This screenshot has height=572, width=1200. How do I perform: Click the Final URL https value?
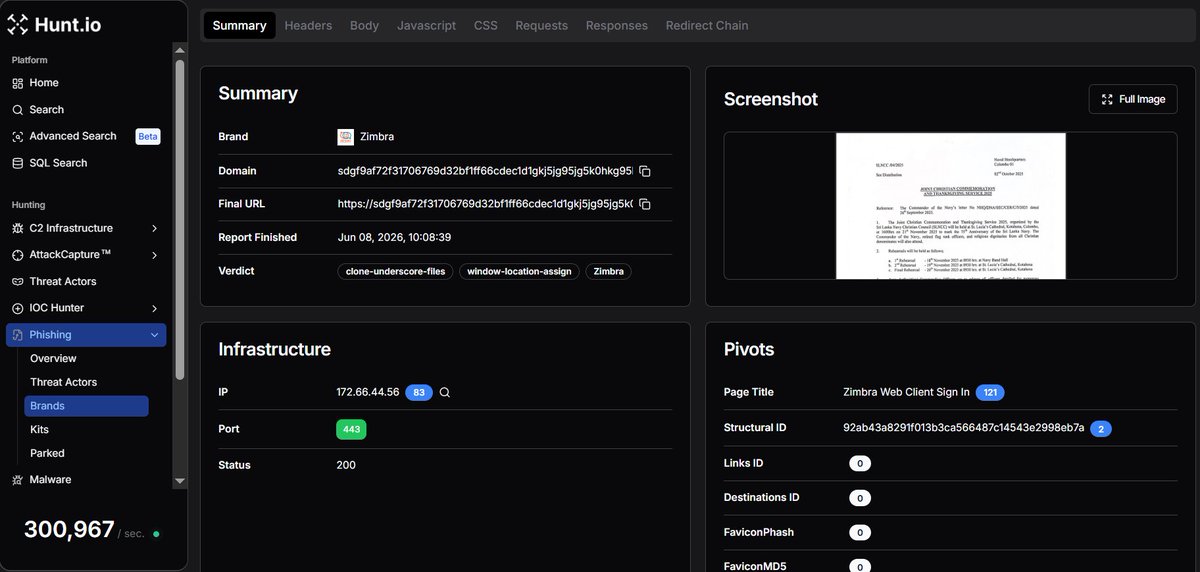[x=485, y=204]
